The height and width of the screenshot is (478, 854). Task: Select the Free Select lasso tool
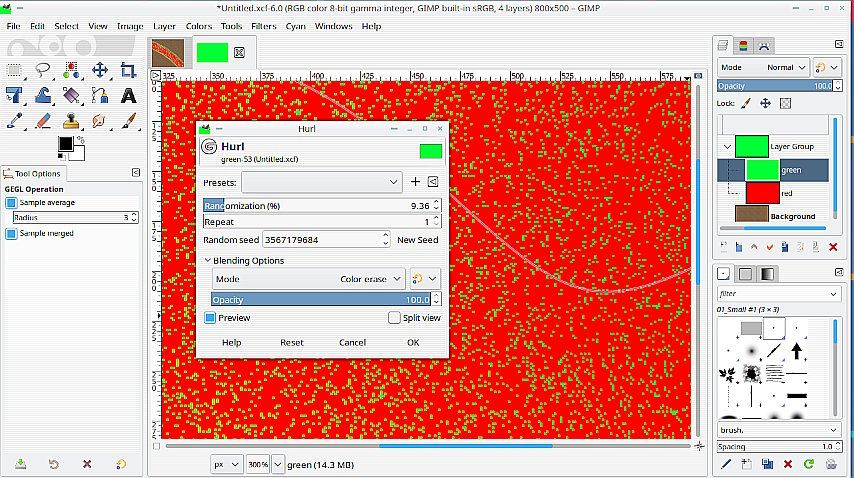(x=42, y=70)
